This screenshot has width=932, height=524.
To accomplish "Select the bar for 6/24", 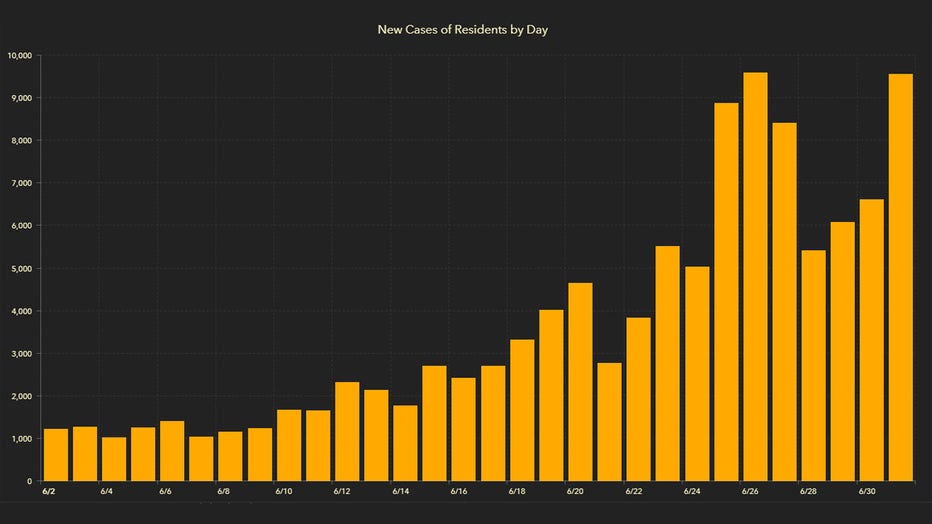I will 697,374.
